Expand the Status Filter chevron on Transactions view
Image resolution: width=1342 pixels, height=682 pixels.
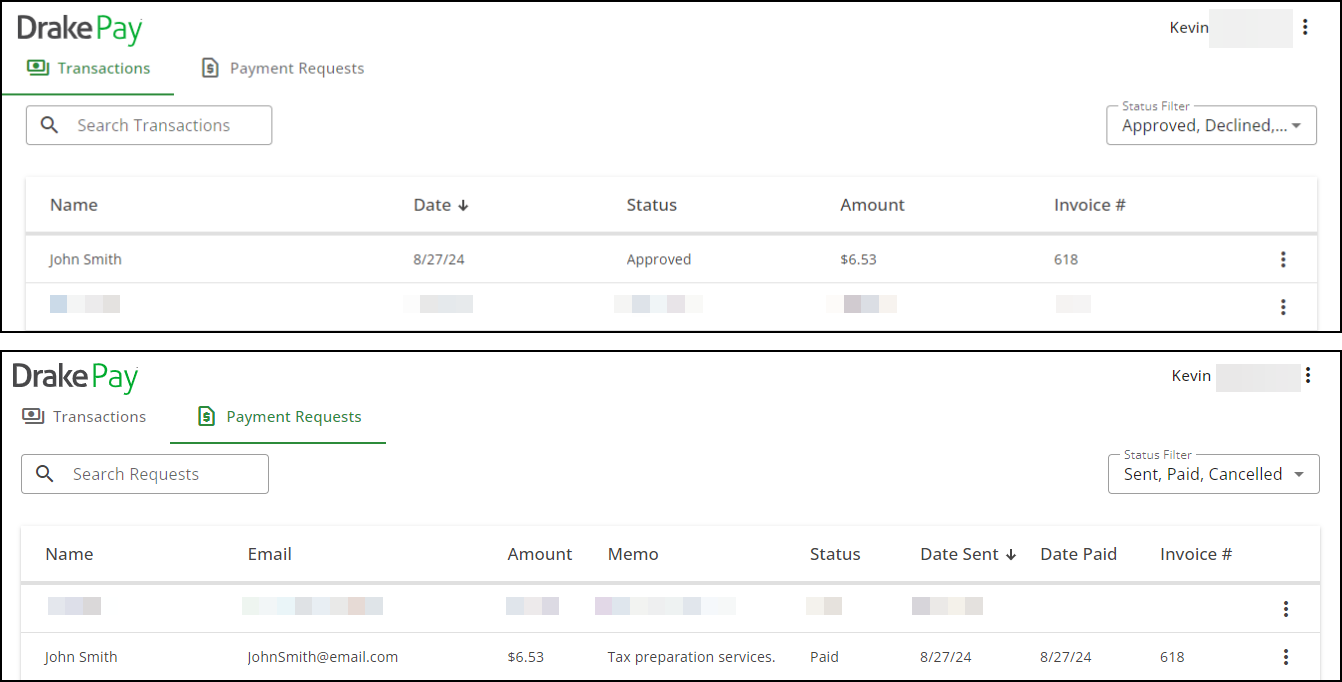click(x=1296, y=125)
